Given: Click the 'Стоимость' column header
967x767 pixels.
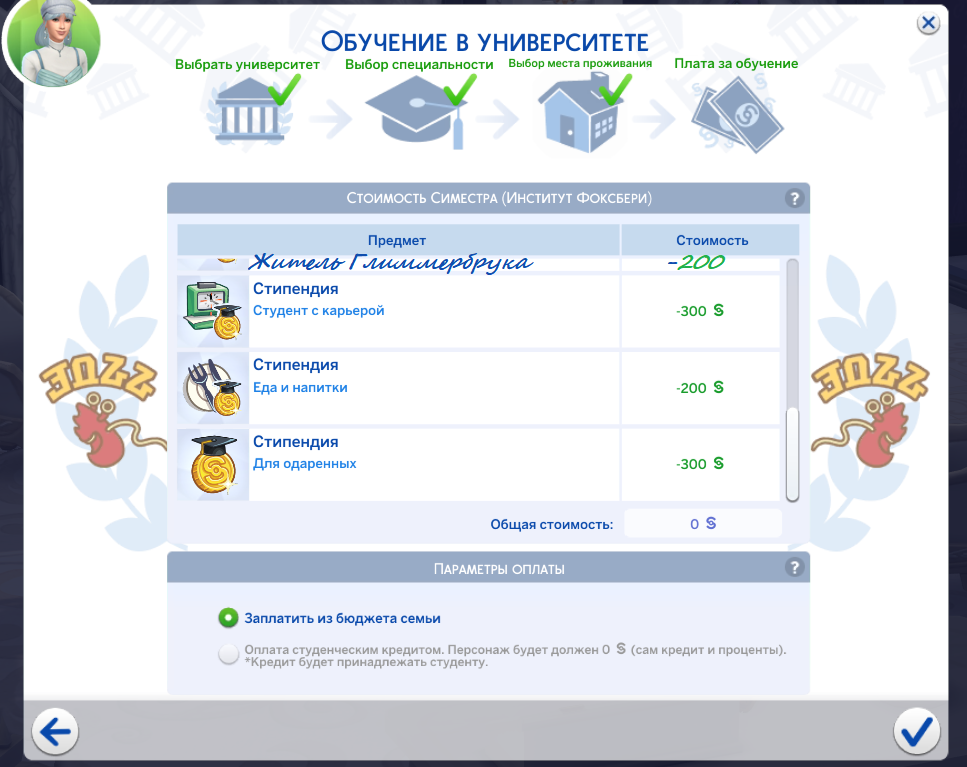Looking at the screenshot, I should 711,240.
